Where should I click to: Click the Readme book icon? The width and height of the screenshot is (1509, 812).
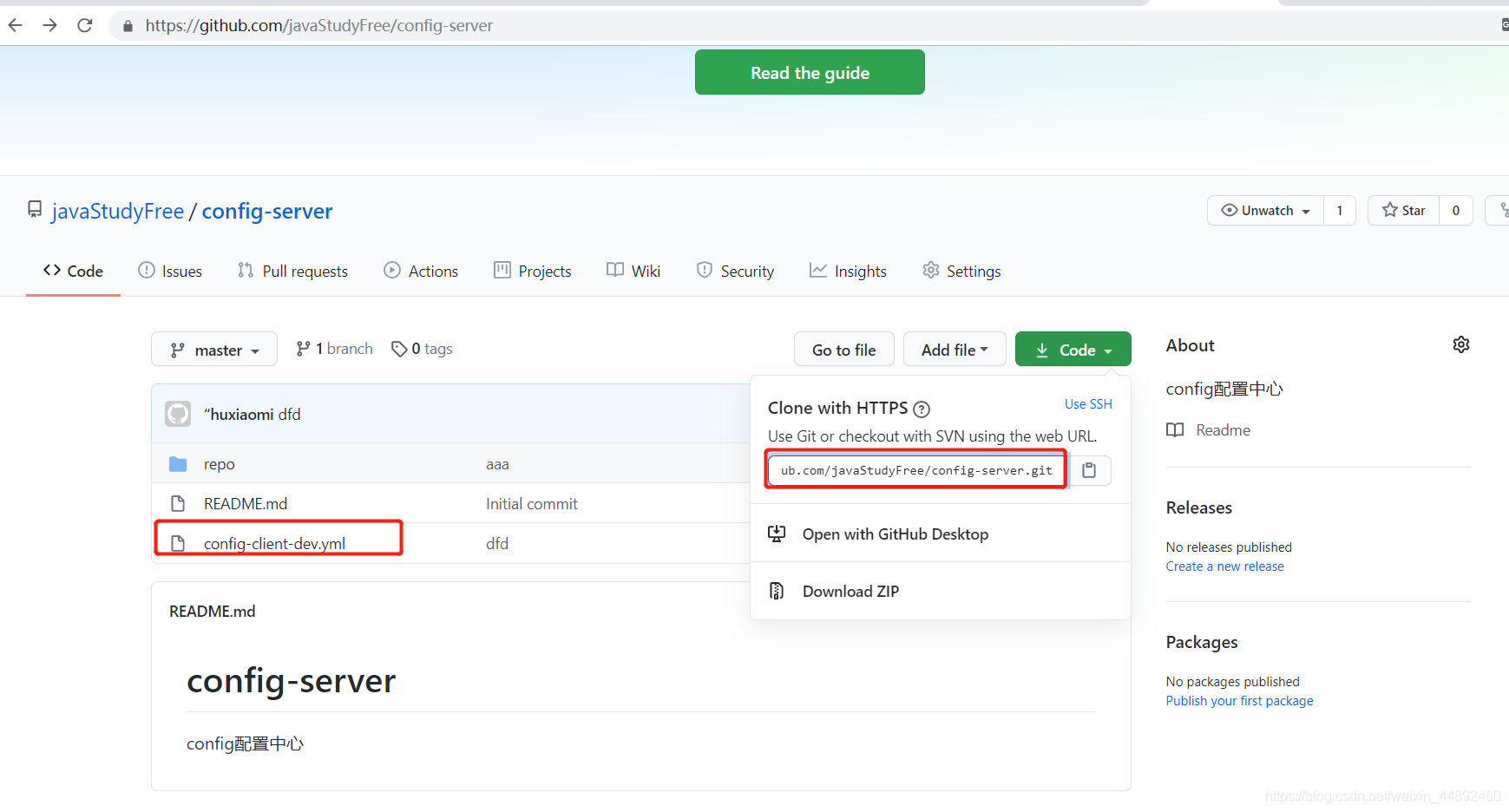tap(1175, 430)
